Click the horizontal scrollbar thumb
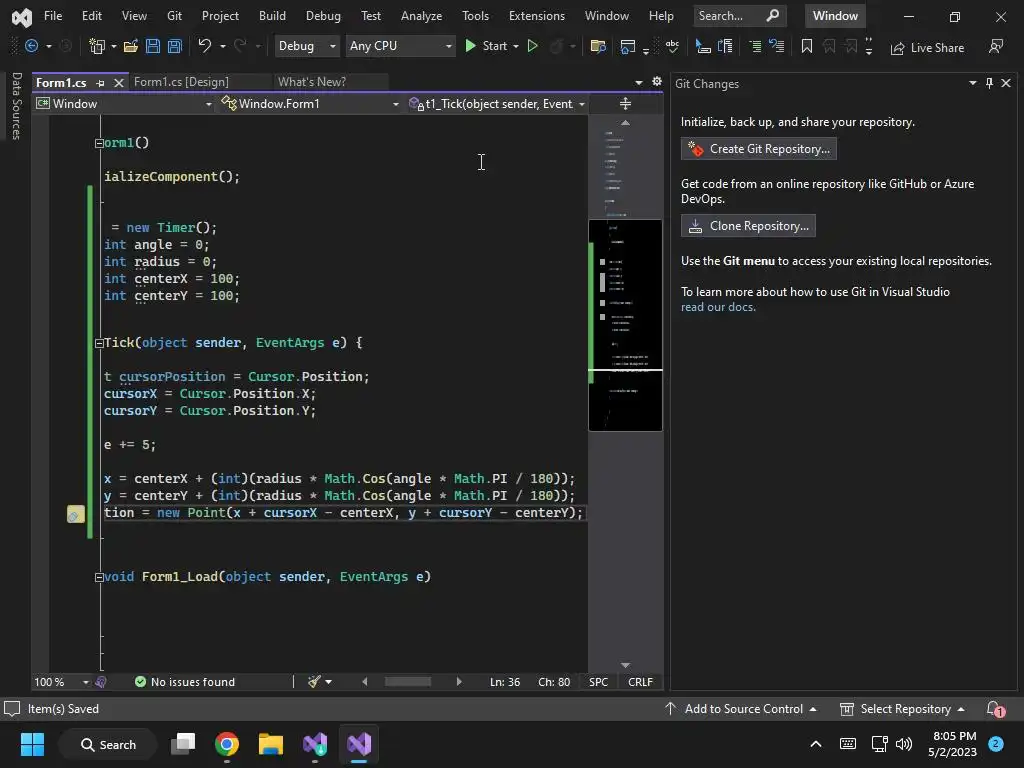This screenshot has width=1024, height=768. coord(408,682)
